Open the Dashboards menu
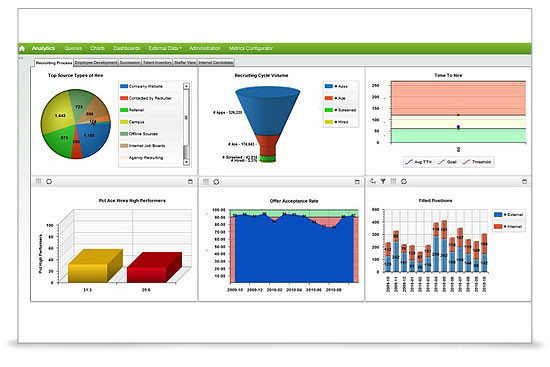550x367 pixels. [127, 48]
